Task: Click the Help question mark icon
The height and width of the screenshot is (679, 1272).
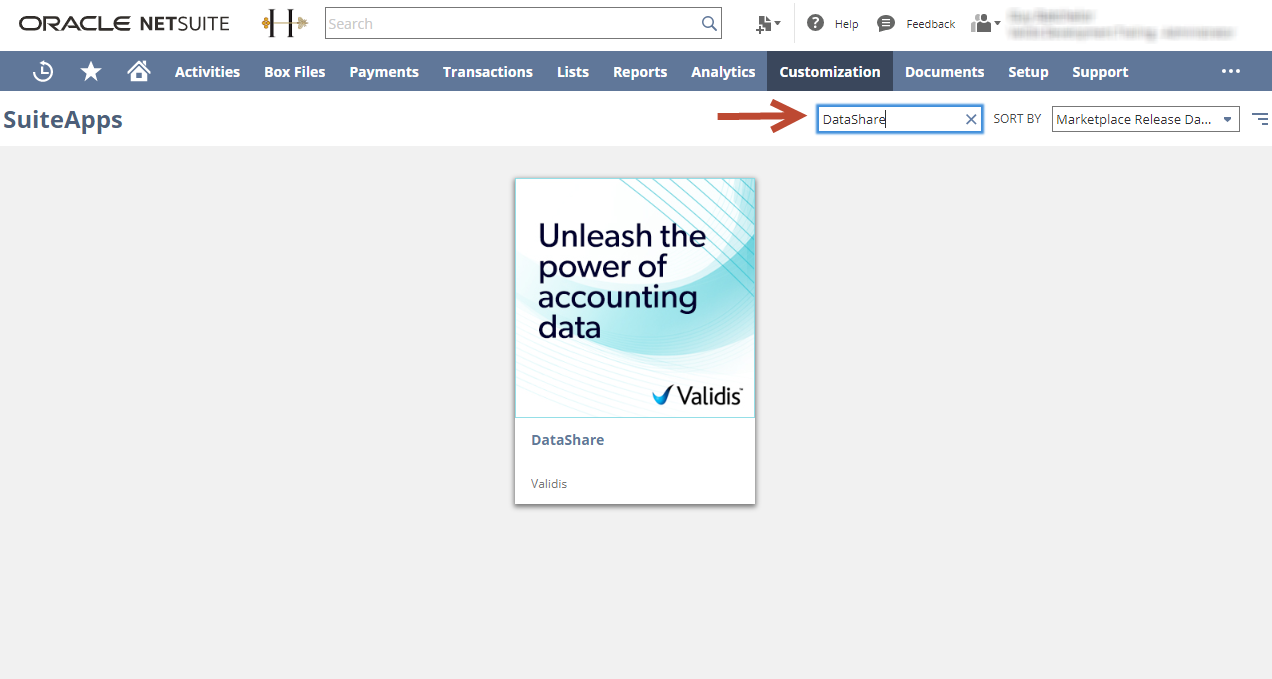Action: (x=816, y=23)
